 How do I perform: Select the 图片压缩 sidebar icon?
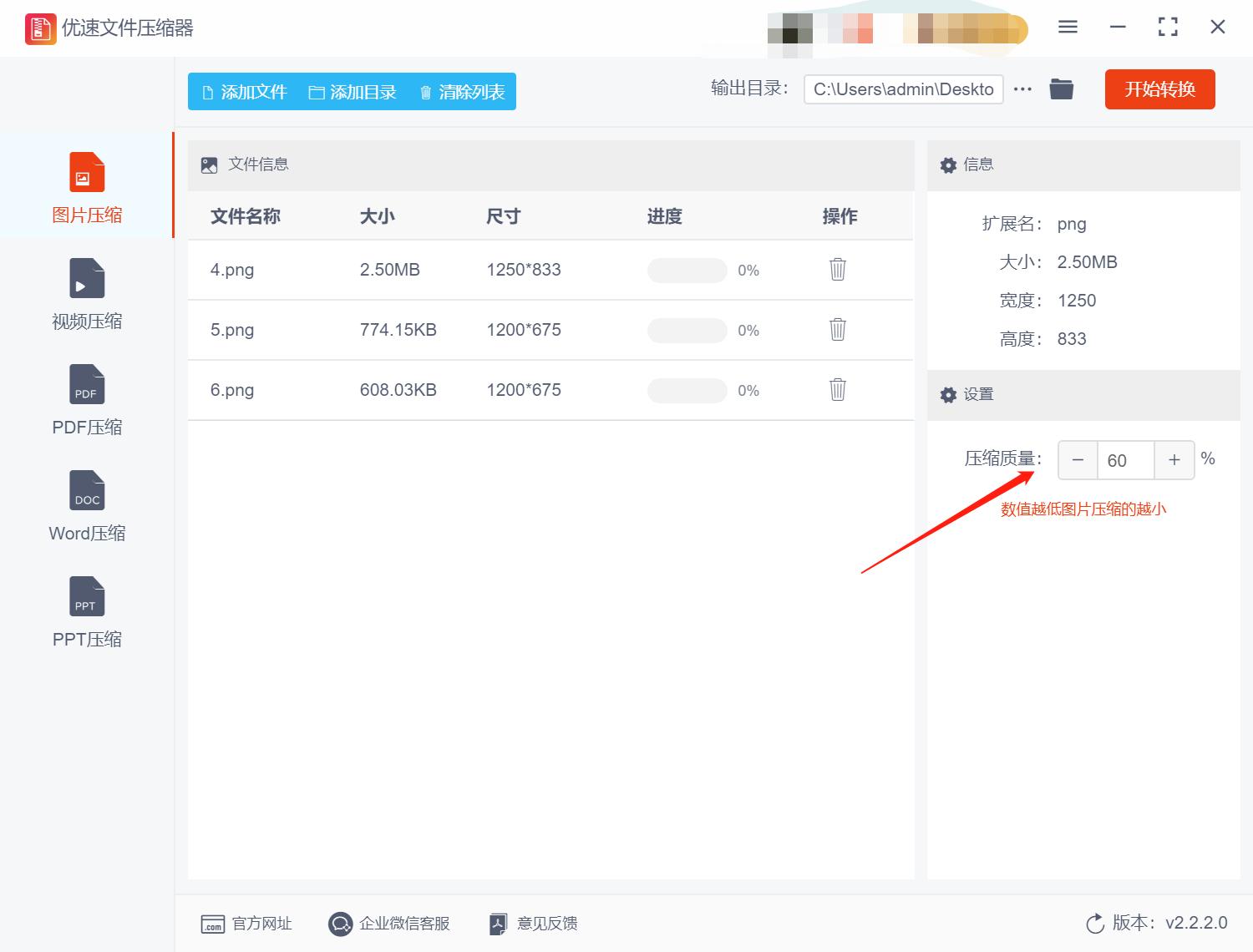click(x=85, y=173)
